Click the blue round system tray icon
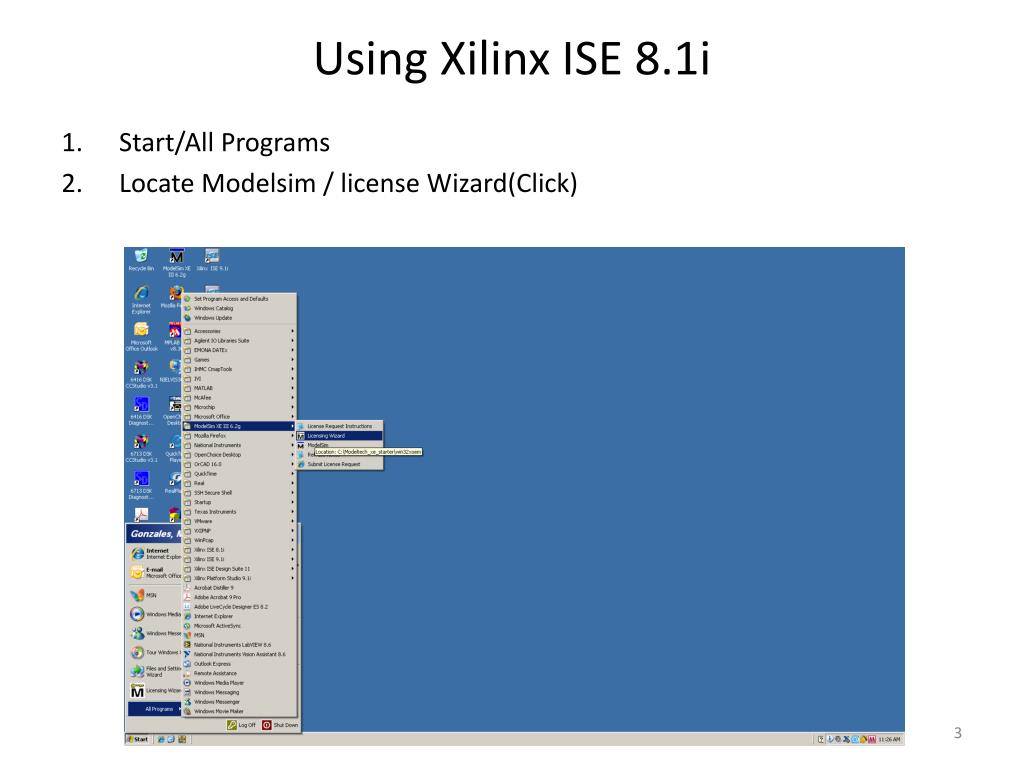 [x=855, y=739]
